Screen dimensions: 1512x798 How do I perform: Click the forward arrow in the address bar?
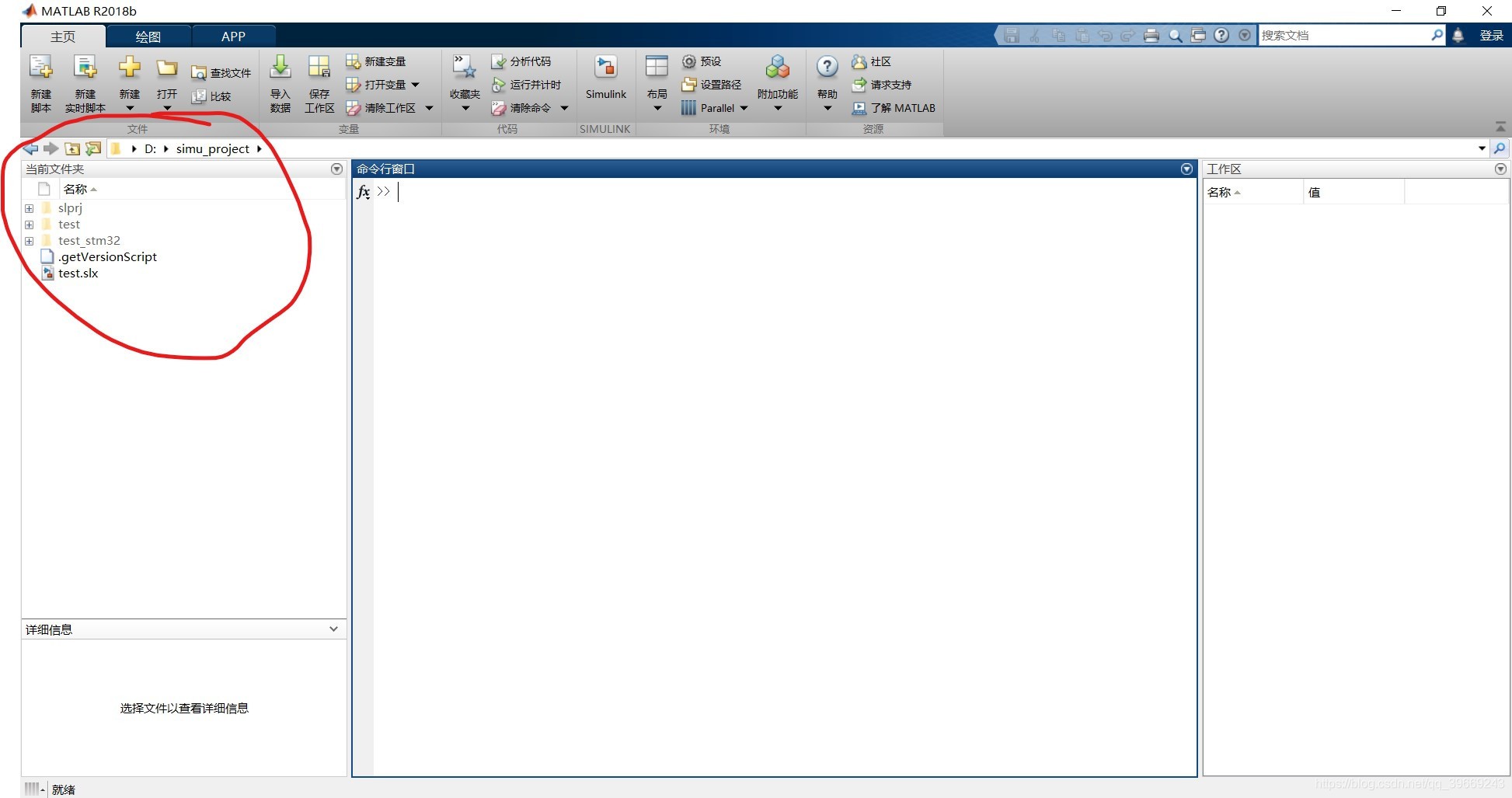pos(51,148)
